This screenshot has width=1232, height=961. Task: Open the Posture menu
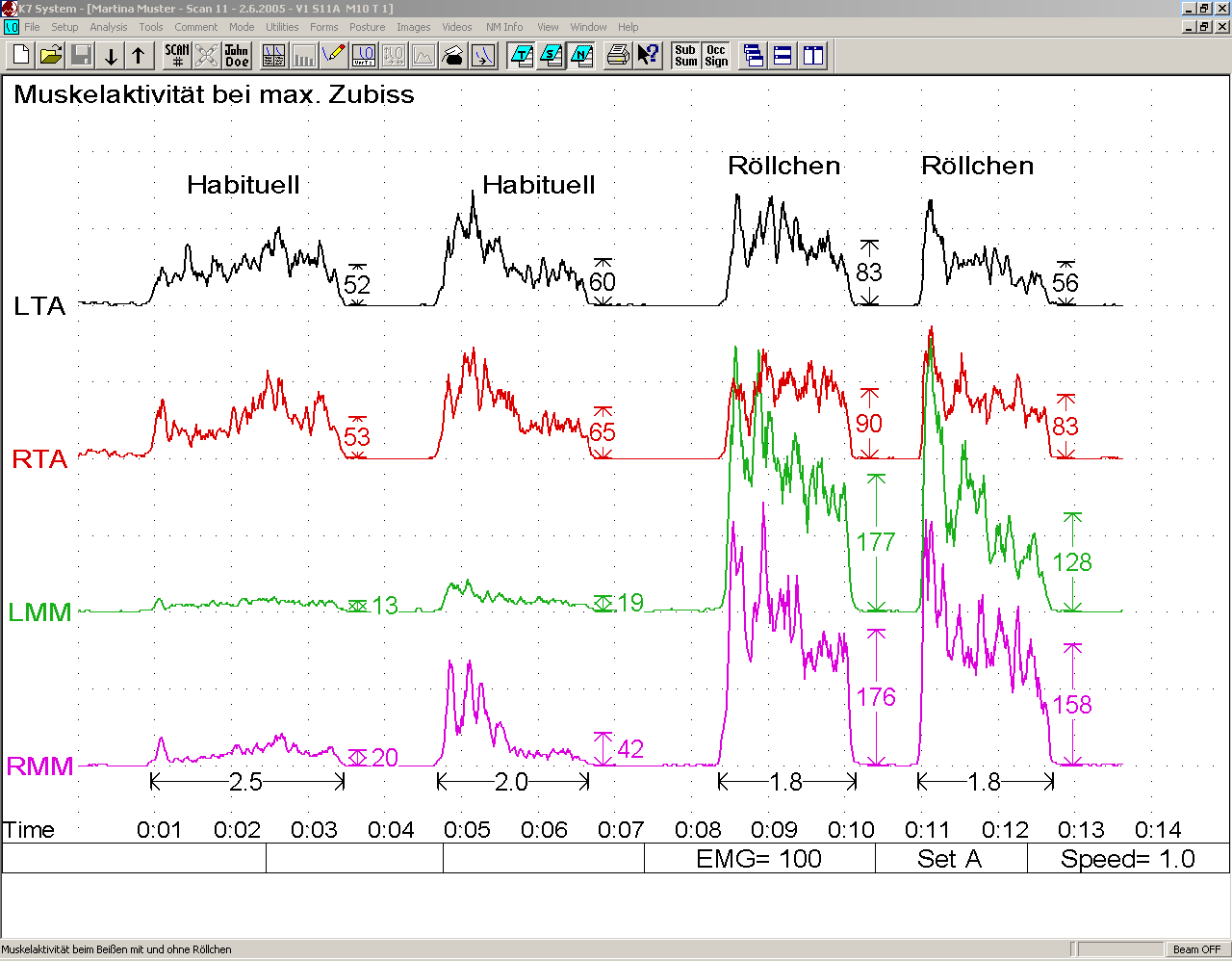point(367,27)
